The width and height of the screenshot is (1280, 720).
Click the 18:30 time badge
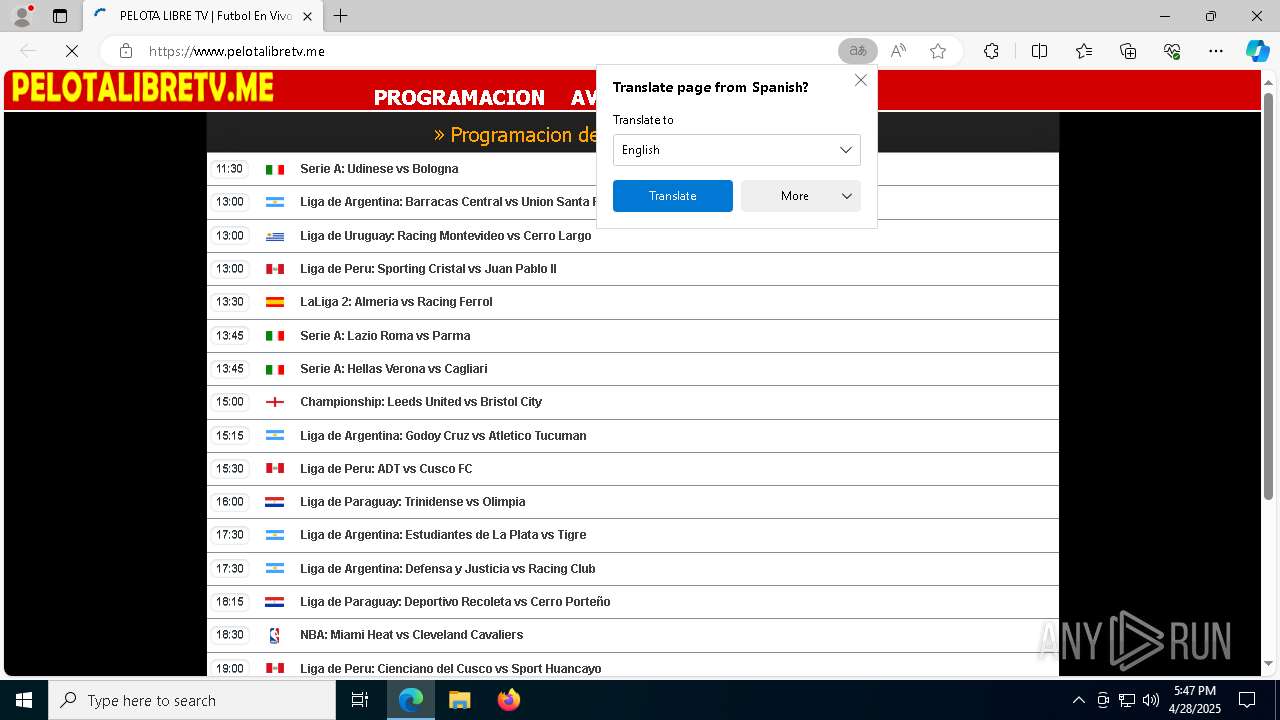230,635
